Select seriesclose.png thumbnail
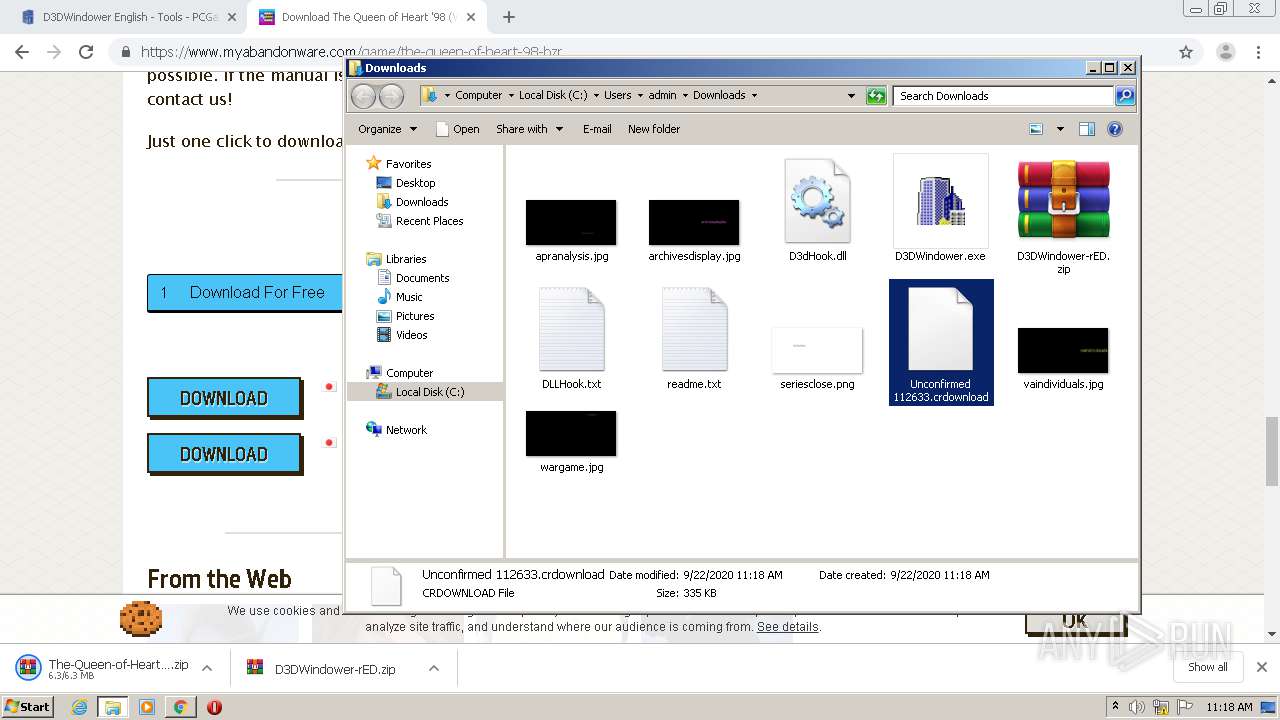1280x720 pixels. (817, 349)
